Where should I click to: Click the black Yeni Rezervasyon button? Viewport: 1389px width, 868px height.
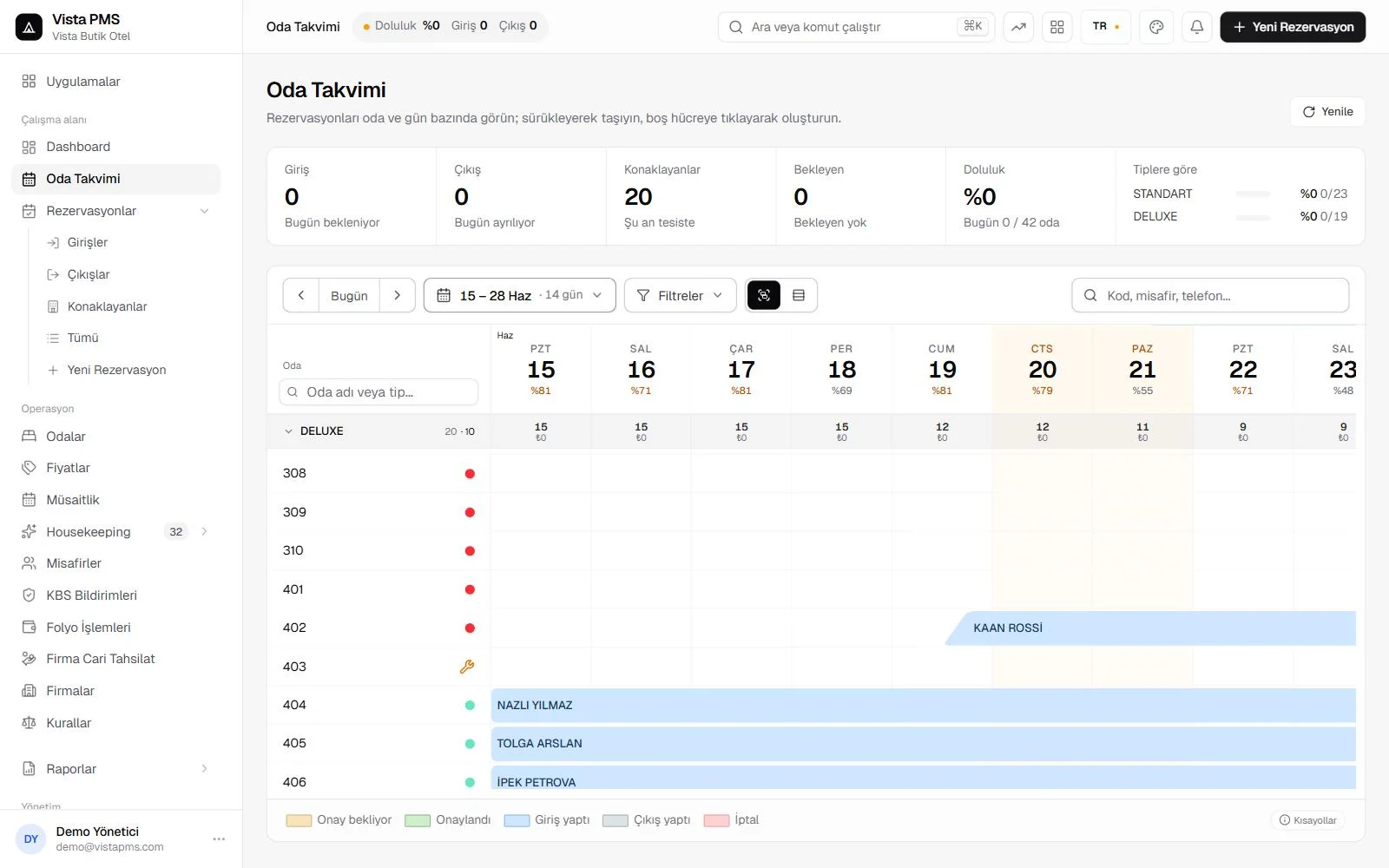pos(1293,27)
